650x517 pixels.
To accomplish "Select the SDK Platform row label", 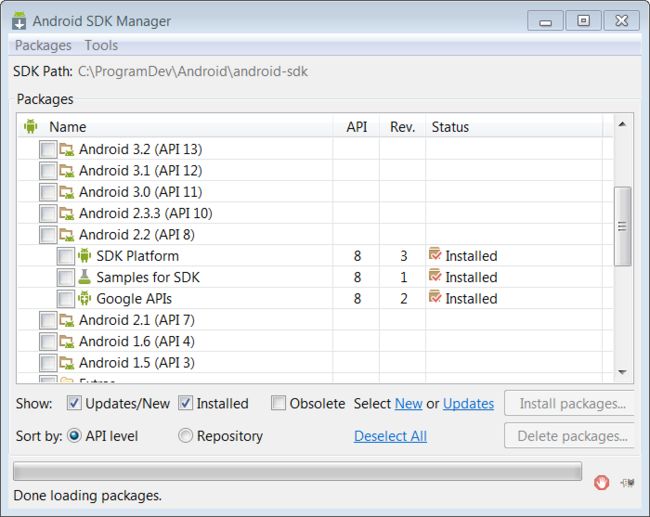I will click(x=138, y=256).
